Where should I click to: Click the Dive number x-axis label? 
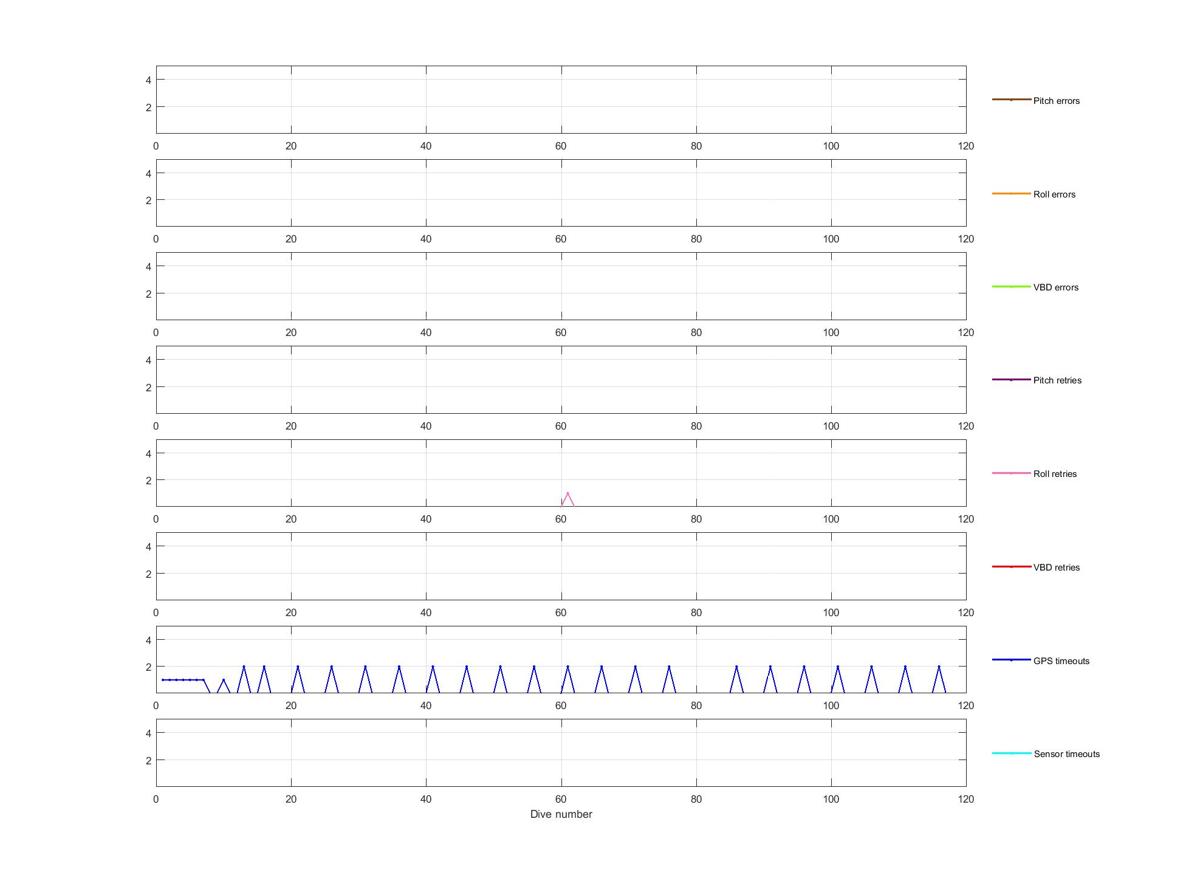click(561, 814)
